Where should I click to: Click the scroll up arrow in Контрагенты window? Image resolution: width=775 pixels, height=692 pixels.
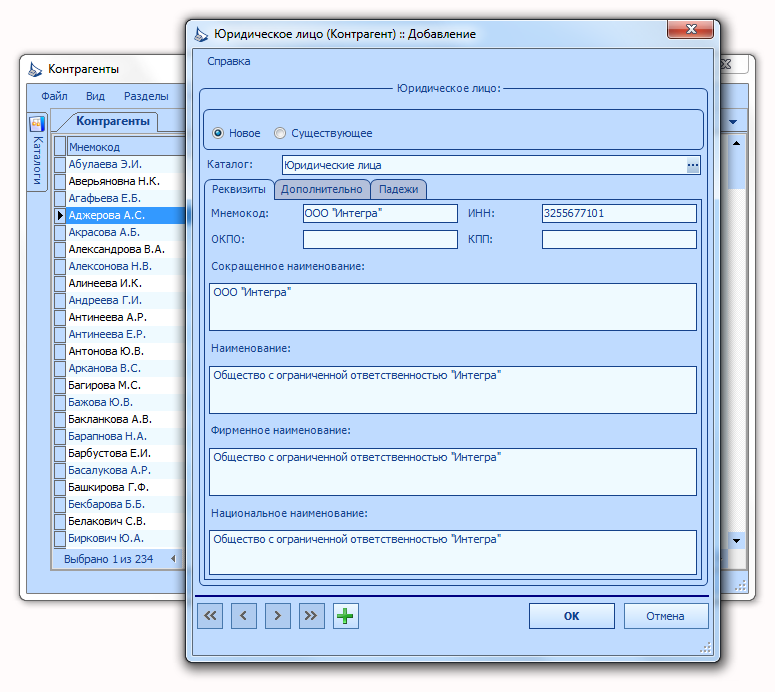coord(736,143)
